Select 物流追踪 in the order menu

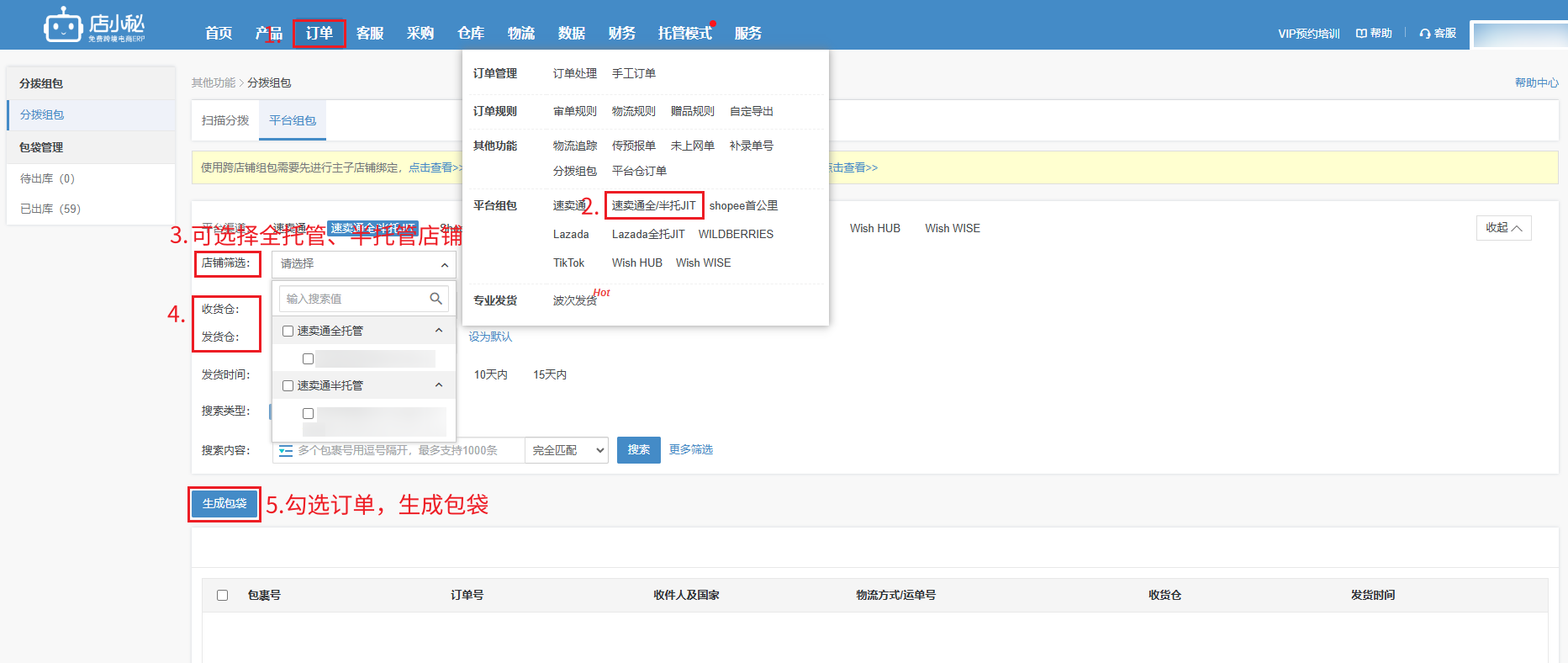pyautogui.click(x=575, y=146)
